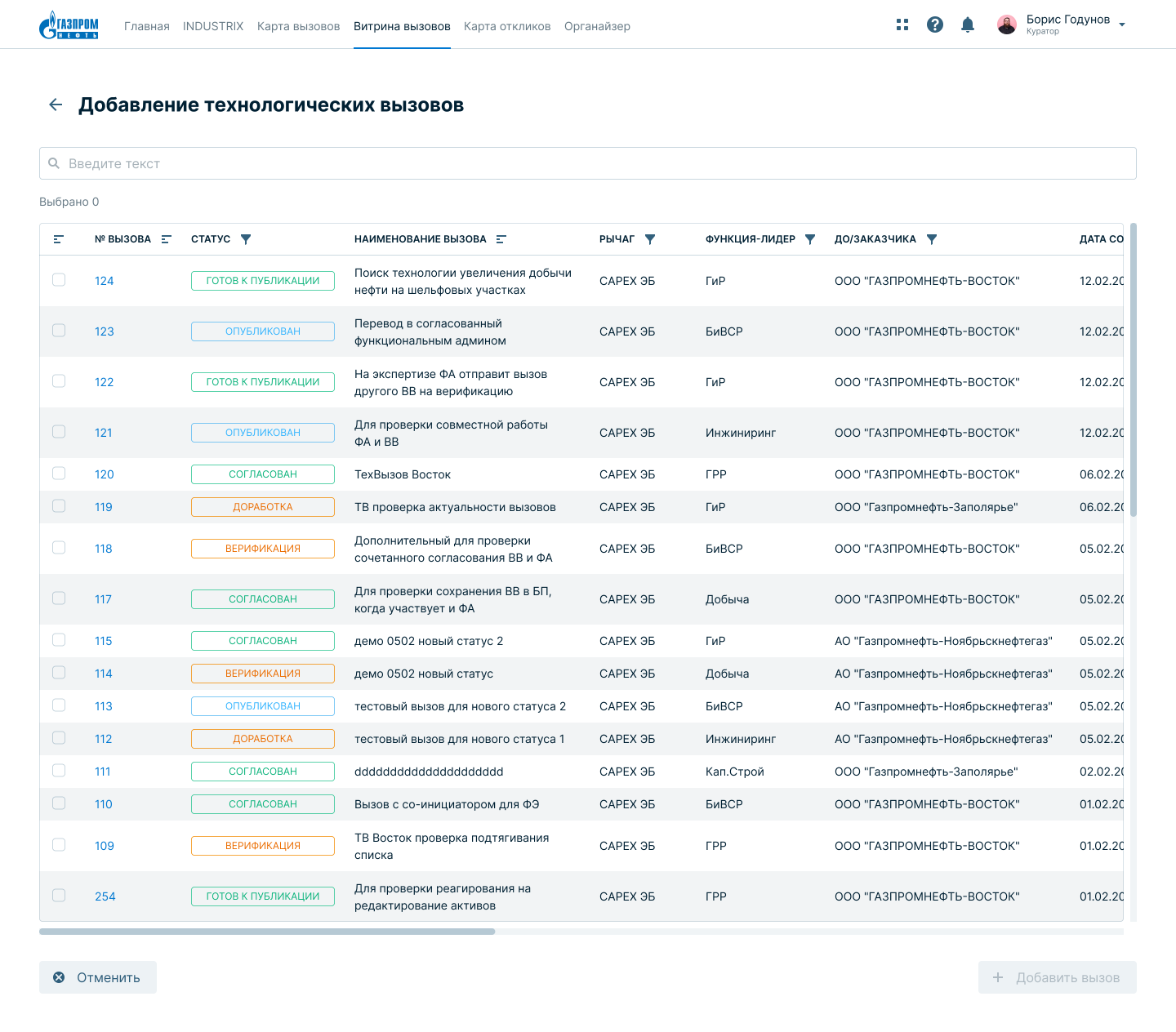The height and width of the screenshot is (1032, 1176).
Task: Click the back arrow beside page title
Action: click(56, 105)
